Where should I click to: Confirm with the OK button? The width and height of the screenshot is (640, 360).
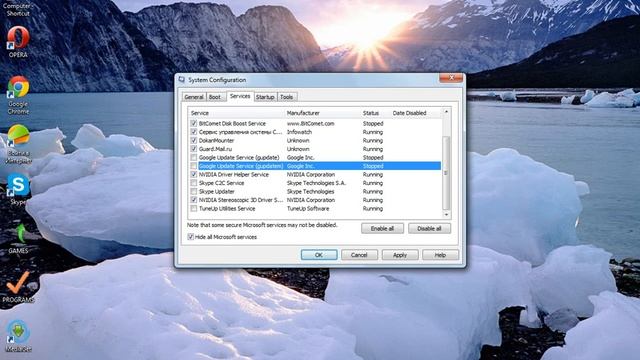pos(319,255)
